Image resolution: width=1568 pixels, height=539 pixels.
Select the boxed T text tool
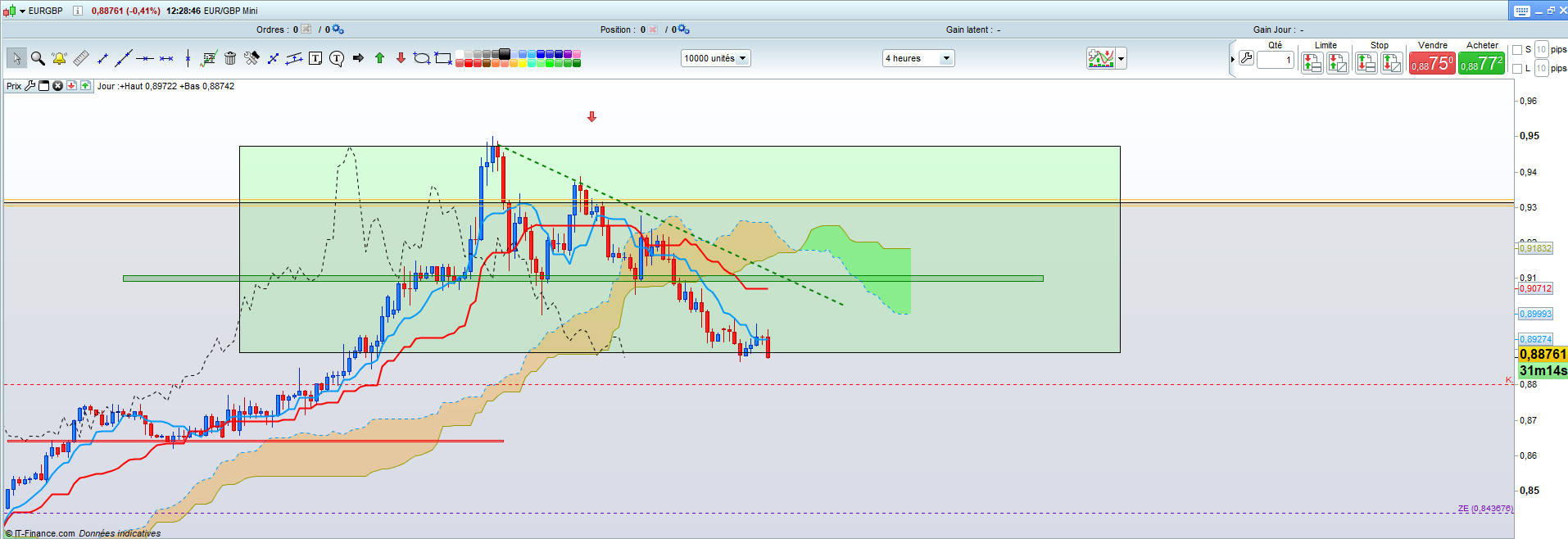pyautogui.click(x=315, y=58)
